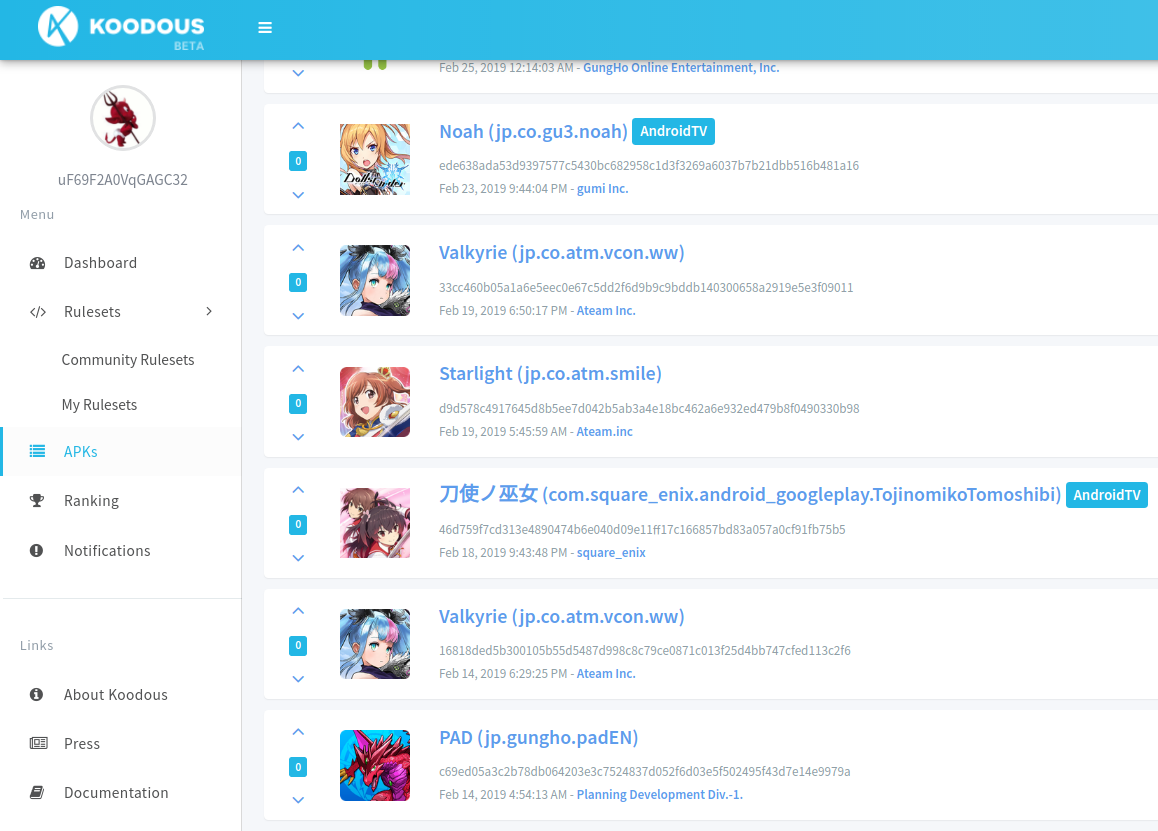Screen dimensions: 1158x831
Task: Click AndroidTV tag on Noah
Action: pyautogui.click(x=674, y=131)
